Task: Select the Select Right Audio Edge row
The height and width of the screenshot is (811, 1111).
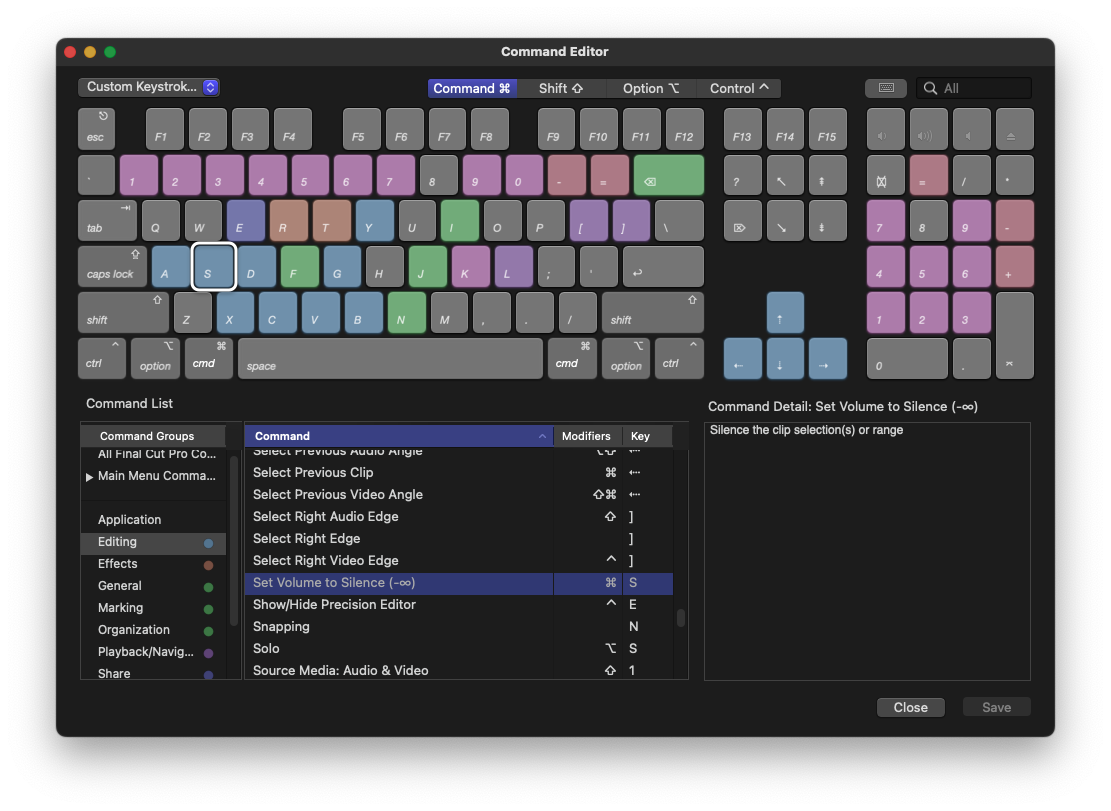Action: pyautogui.click(x=459, y=516)
